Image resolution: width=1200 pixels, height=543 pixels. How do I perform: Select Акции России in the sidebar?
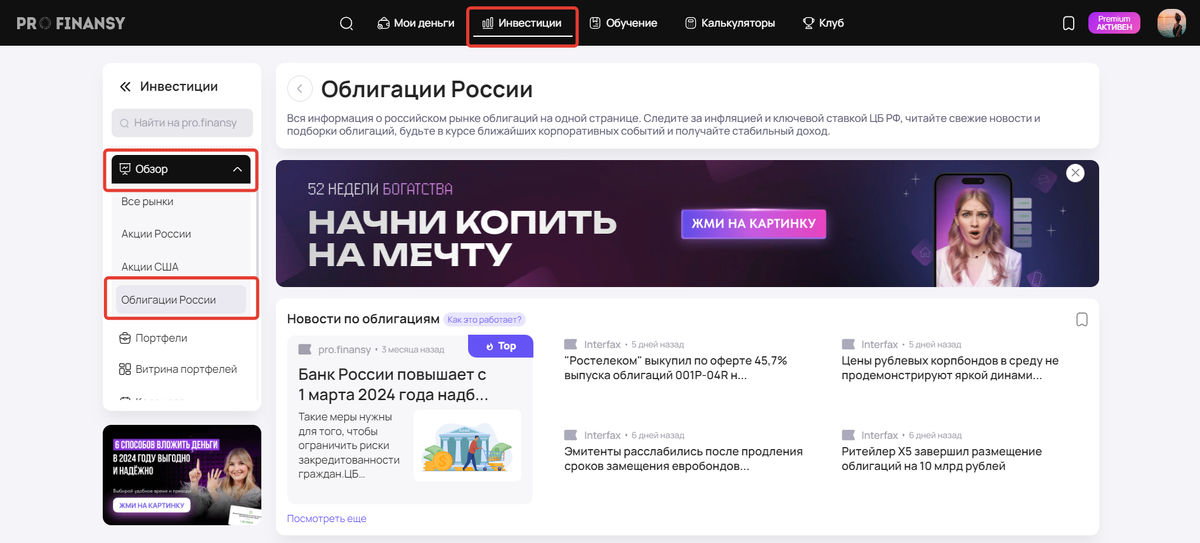[x=156, y=234]
